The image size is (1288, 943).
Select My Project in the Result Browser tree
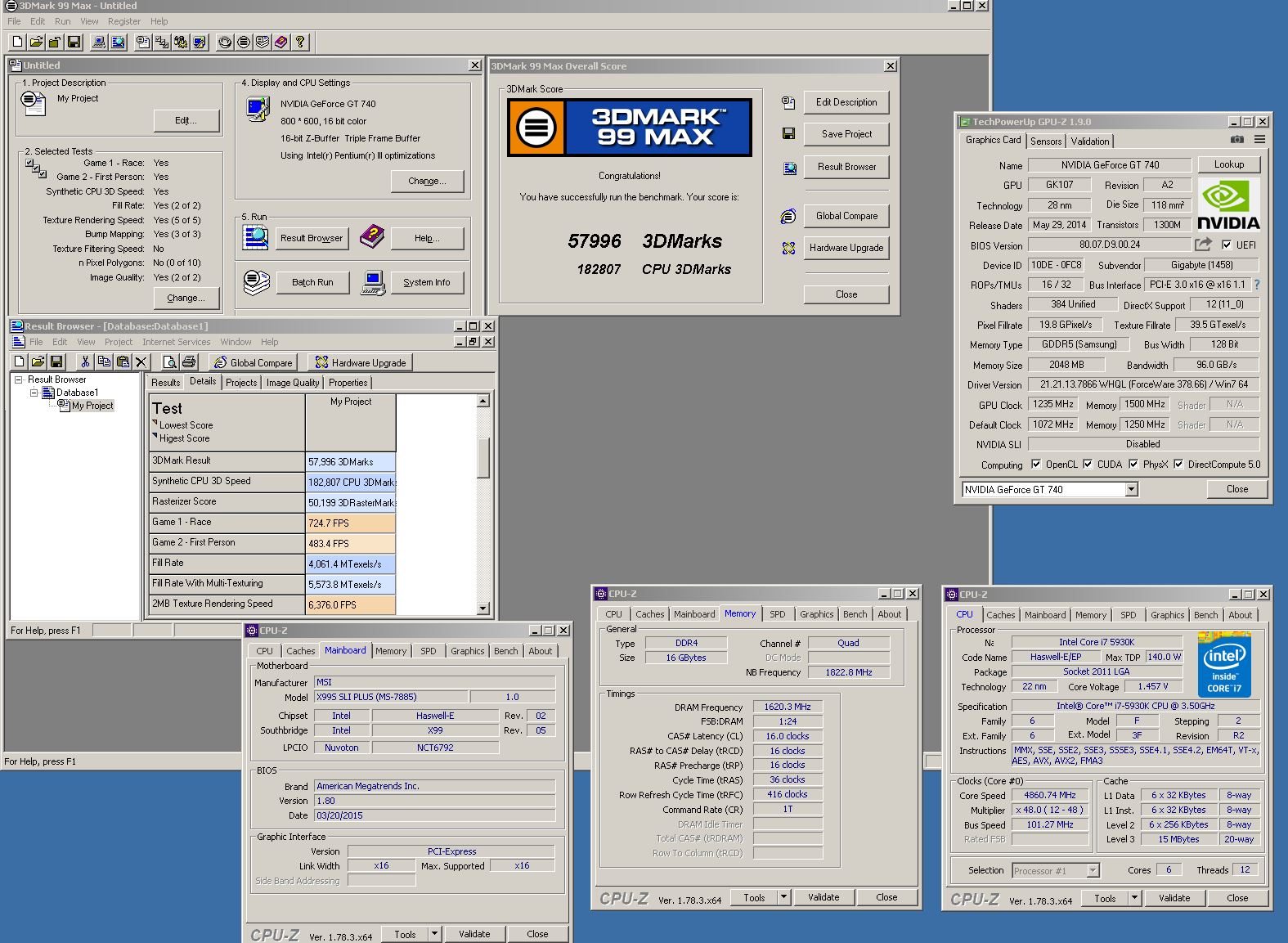point(92,406)
